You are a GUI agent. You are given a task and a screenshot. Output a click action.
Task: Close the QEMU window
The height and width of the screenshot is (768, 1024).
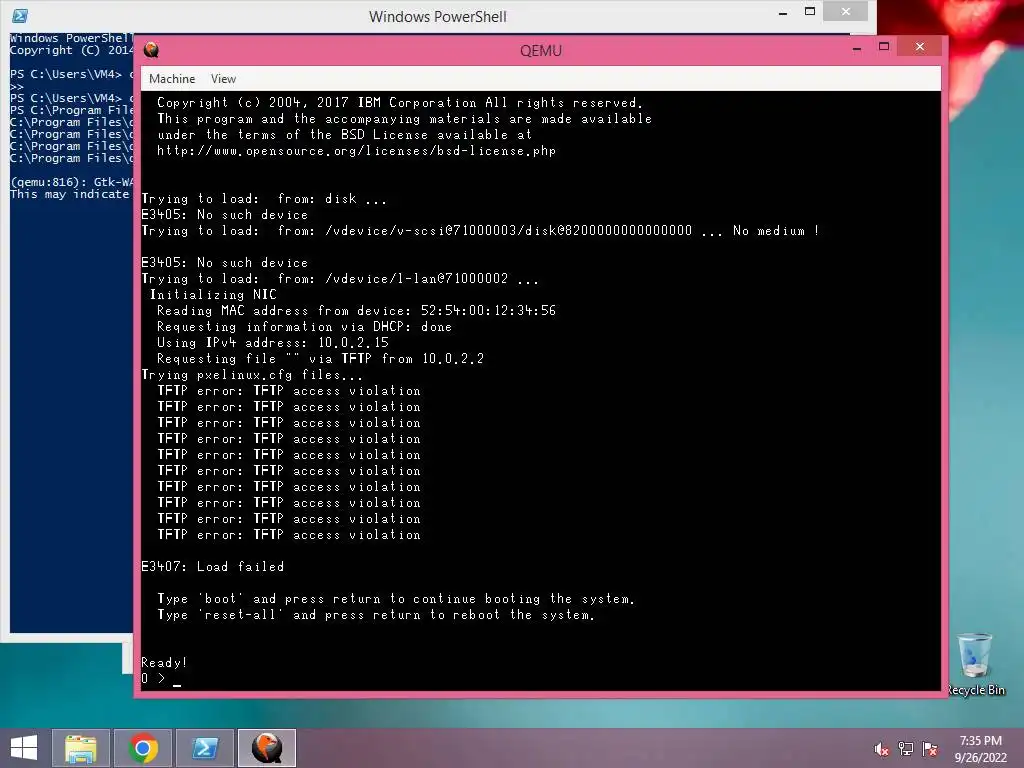pos(920,46)
